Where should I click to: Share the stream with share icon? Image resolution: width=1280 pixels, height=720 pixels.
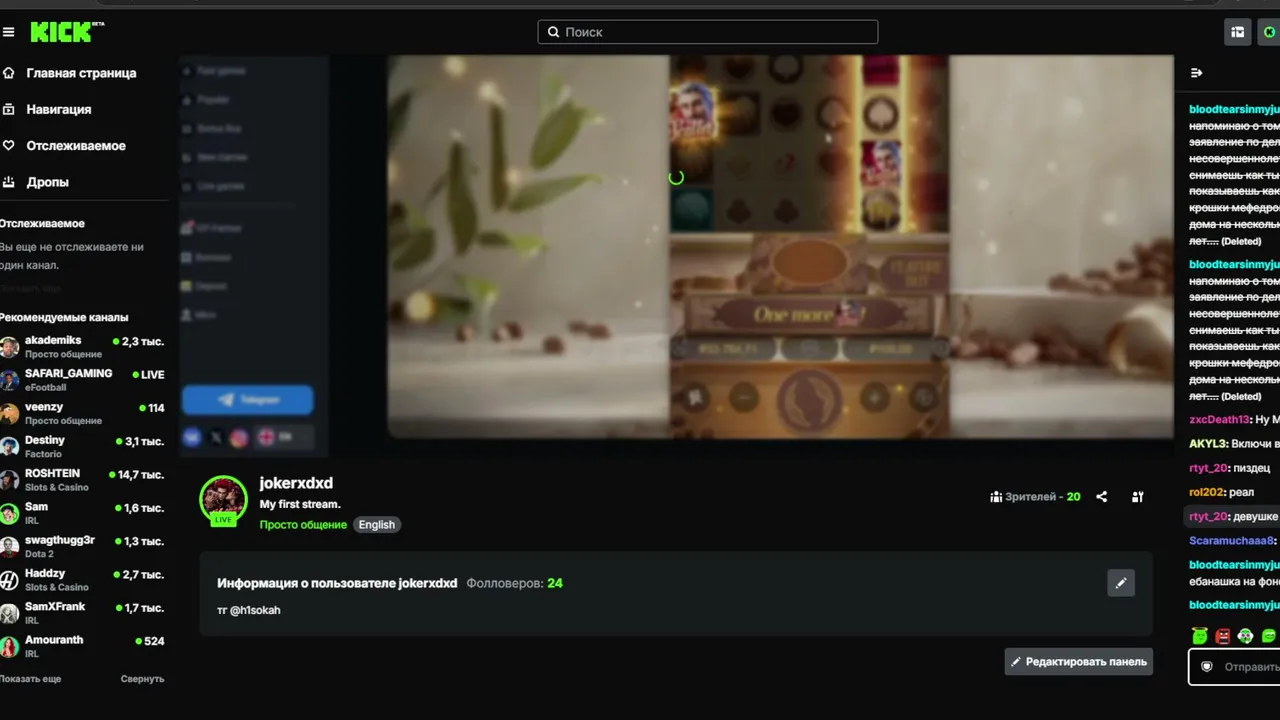click(x=1101, y=497)
